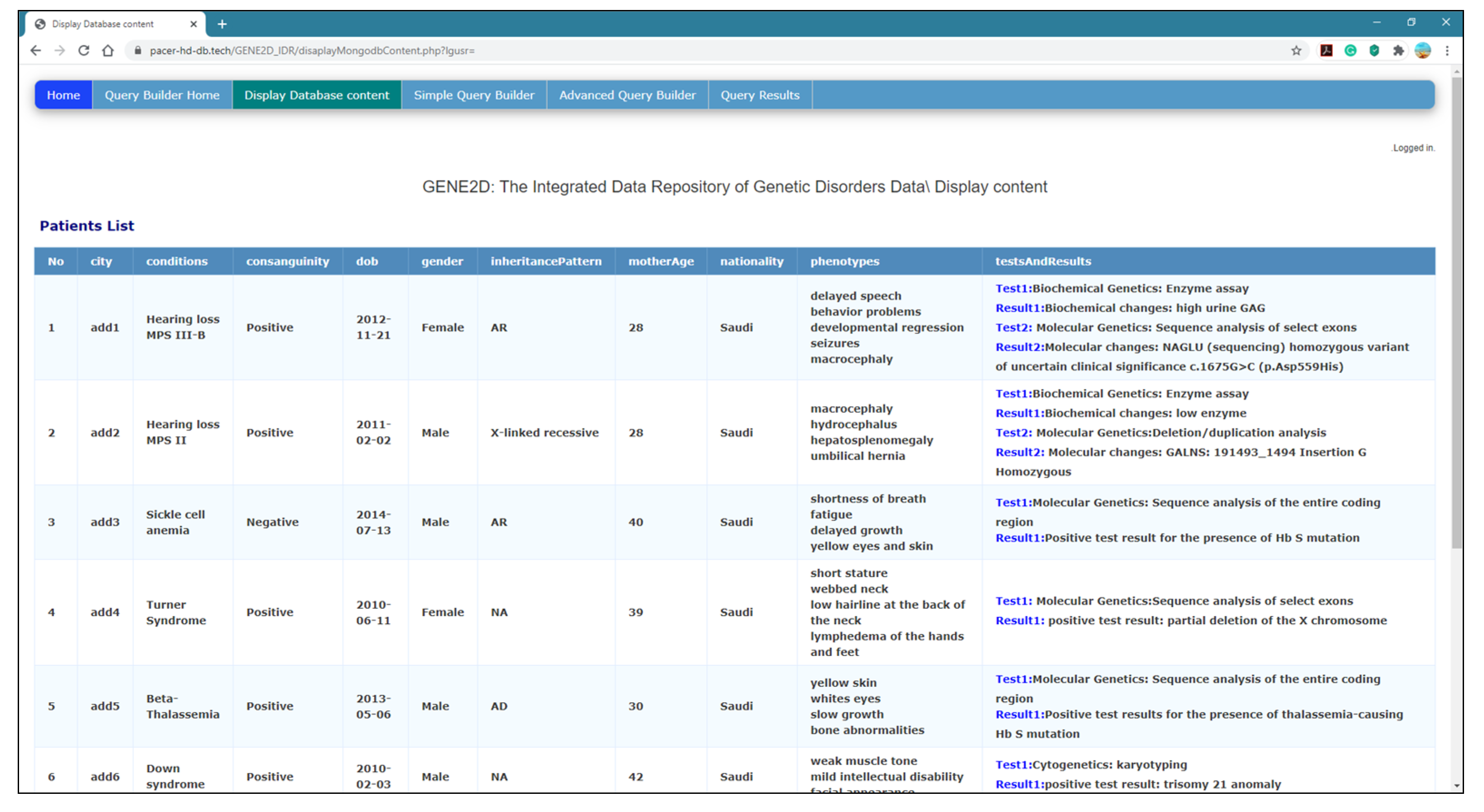The image size is (1484, 812).
Task: Click the browser back arrow
Action: (x=36, y=51)
